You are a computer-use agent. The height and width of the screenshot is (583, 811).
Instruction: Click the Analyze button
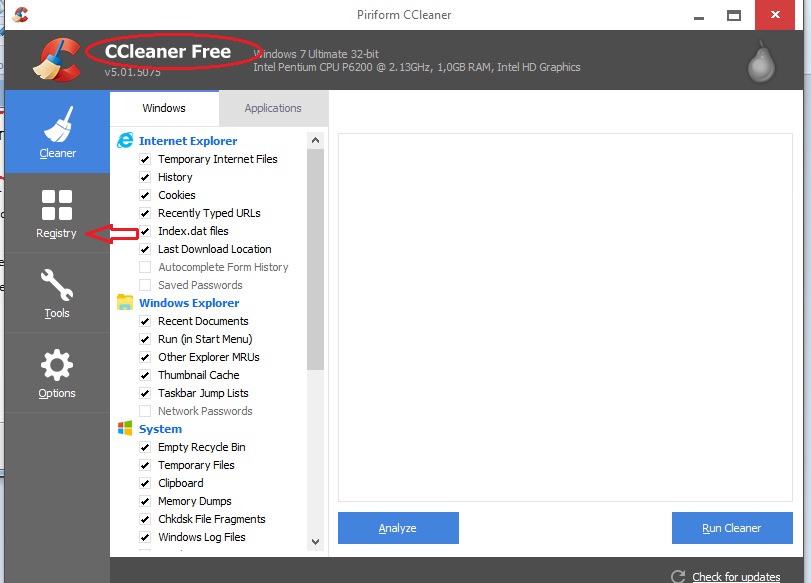pos(398,528)
